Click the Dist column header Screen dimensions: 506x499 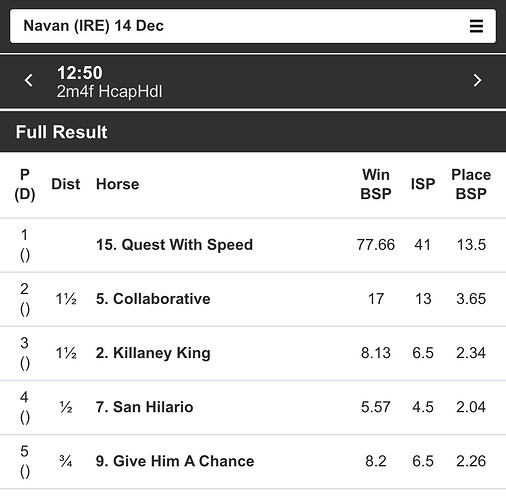[66, 184]
